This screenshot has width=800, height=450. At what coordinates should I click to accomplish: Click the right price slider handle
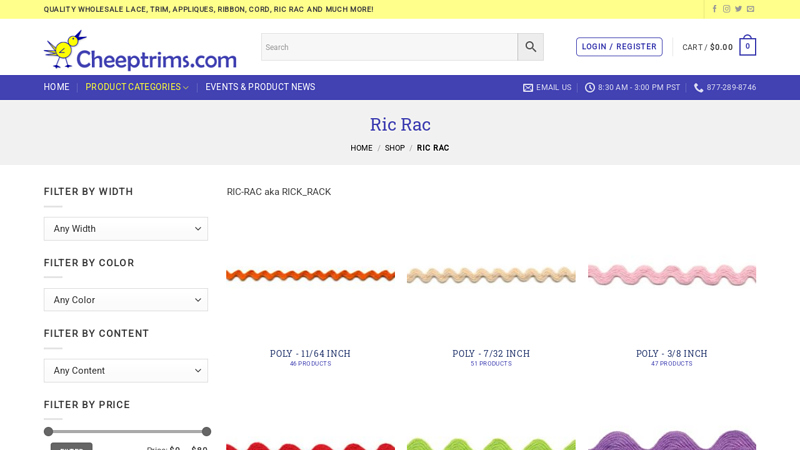point(206,432)
